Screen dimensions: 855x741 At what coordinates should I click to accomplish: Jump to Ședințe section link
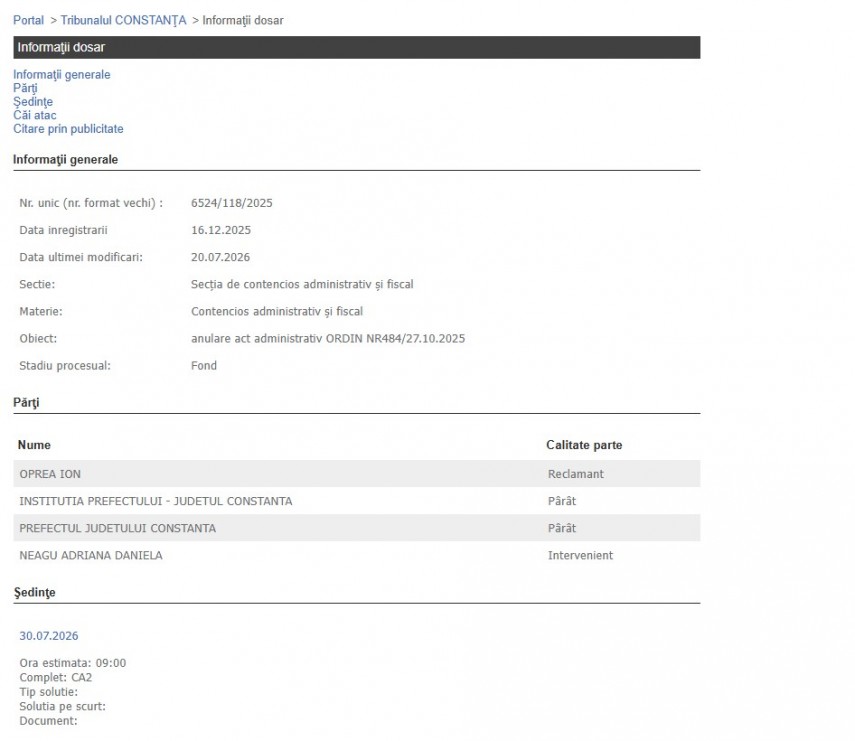tap(33, 102)
